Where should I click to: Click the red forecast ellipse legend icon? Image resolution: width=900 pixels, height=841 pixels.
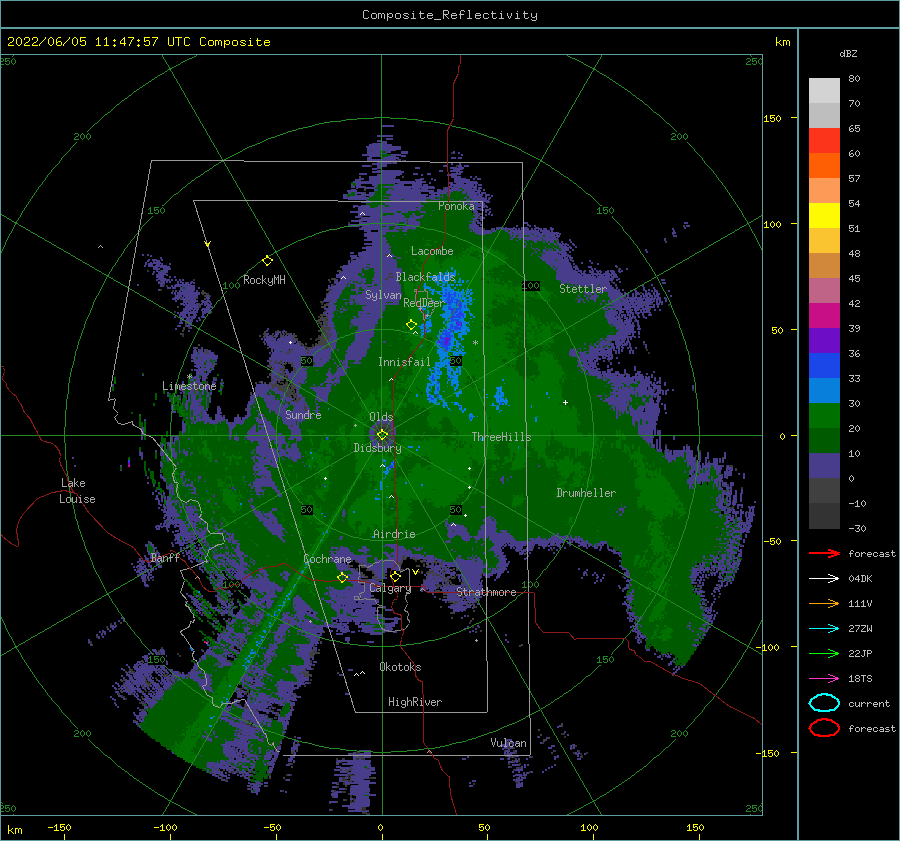coord(824,728)
